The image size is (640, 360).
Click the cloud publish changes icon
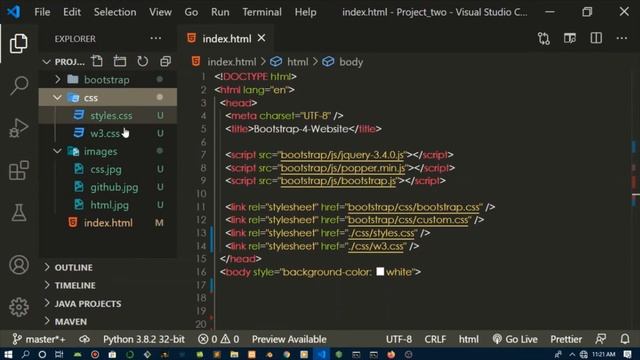pyautogui.click(x=84, y=339)
